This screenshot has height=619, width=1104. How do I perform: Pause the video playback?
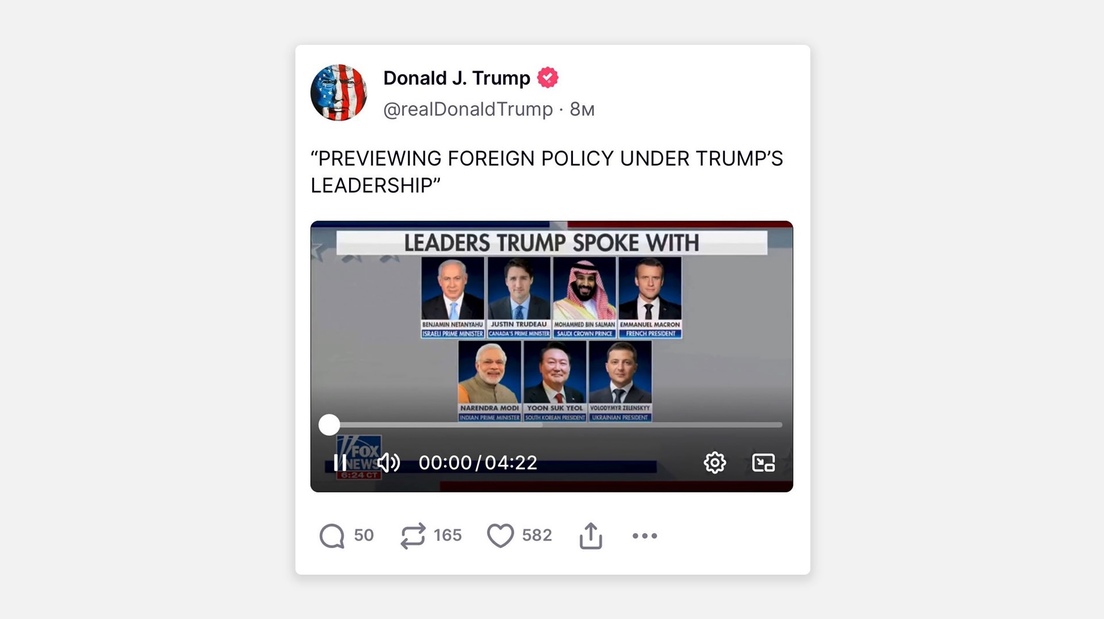339,463
